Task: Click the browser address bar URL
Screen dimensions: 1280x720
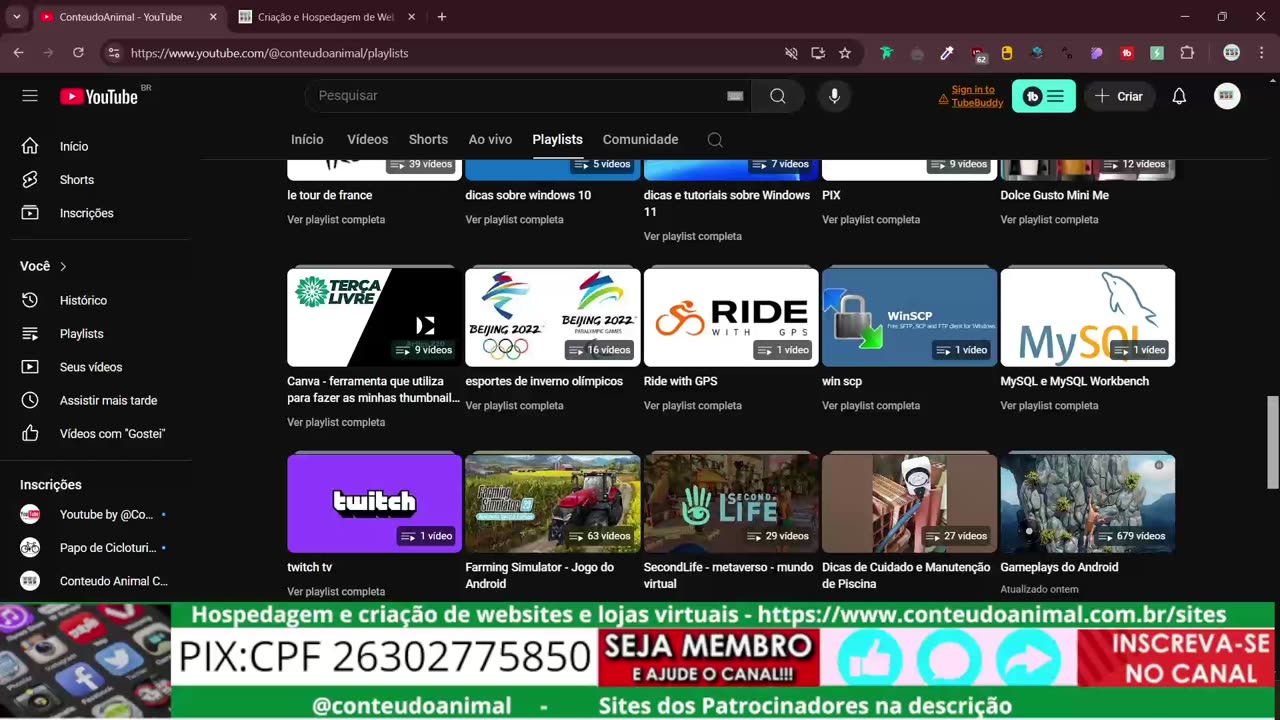Action: click(269, 53)
